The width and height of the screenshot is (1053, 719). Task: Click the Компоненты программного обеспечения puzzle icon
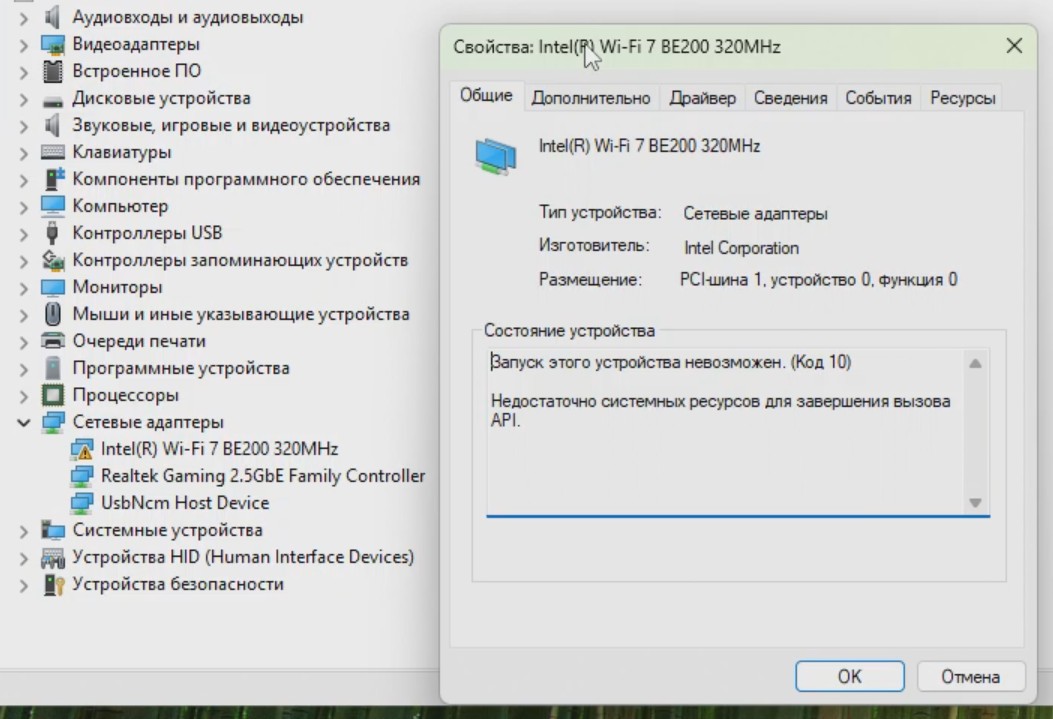coord(53,179)
